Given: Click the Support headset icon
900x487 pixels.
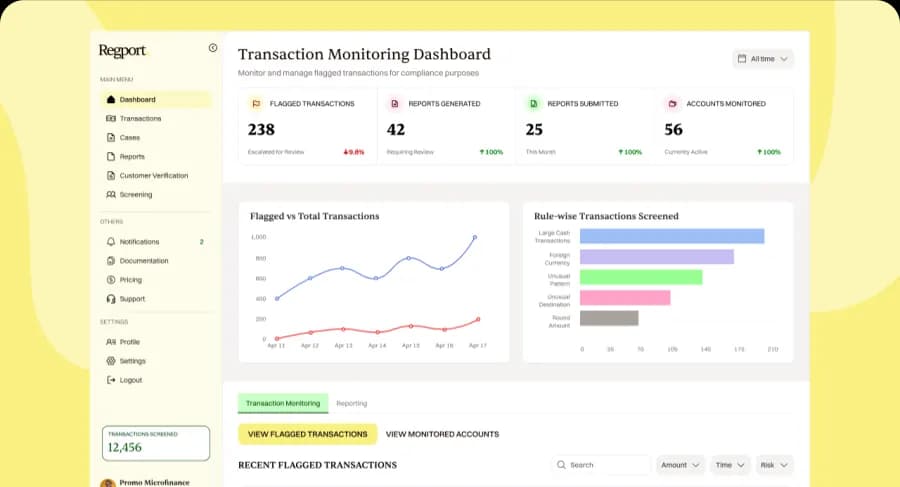Looking at the screenshot, I should tap(111, 299).
